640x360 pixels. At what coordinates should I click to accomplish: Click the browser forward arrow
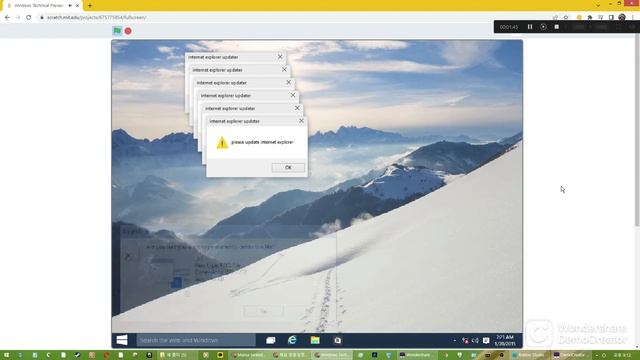pyautogui.click(x=18, y=18)
